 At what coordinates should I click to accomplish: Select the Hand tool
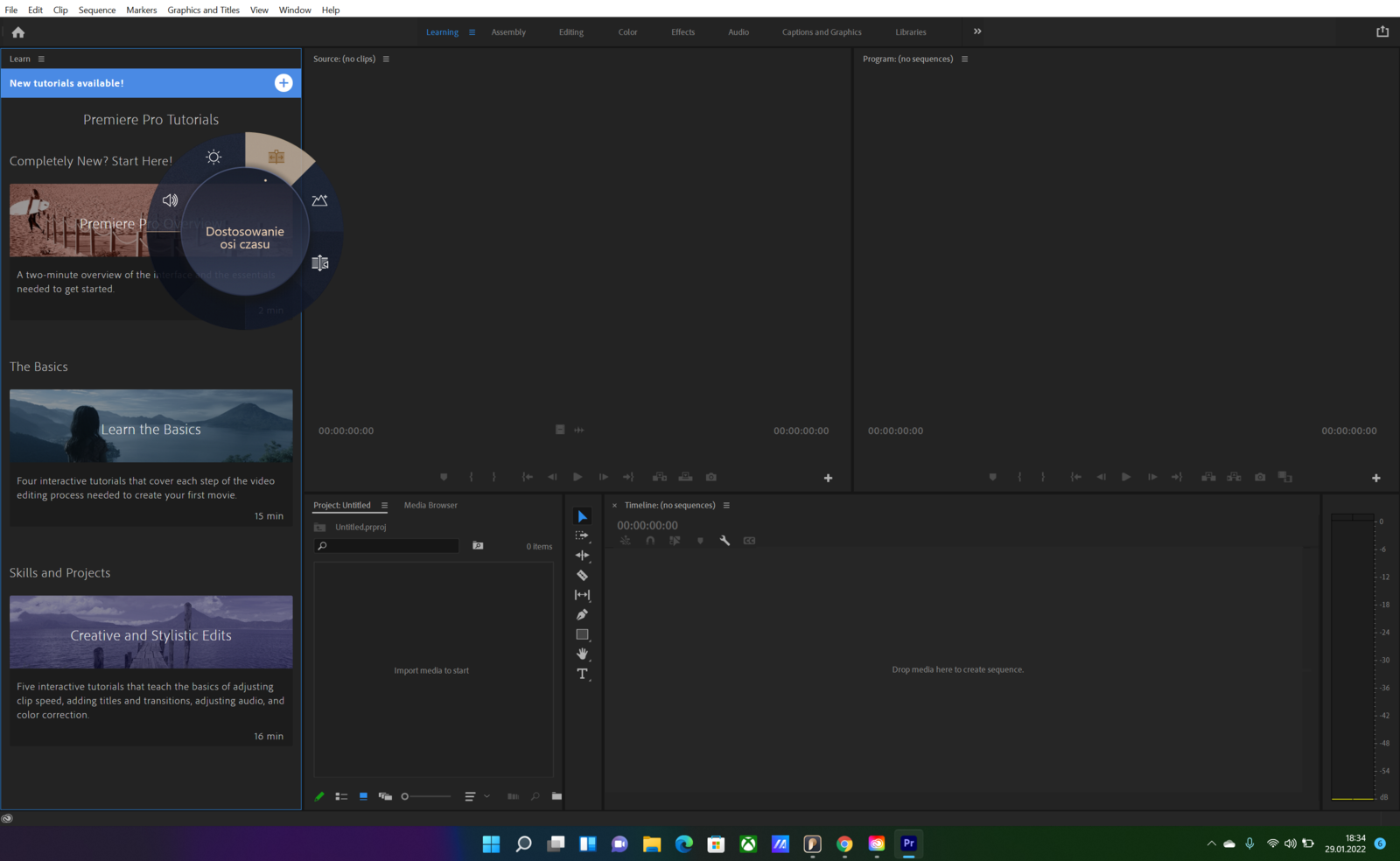point(582,654)
